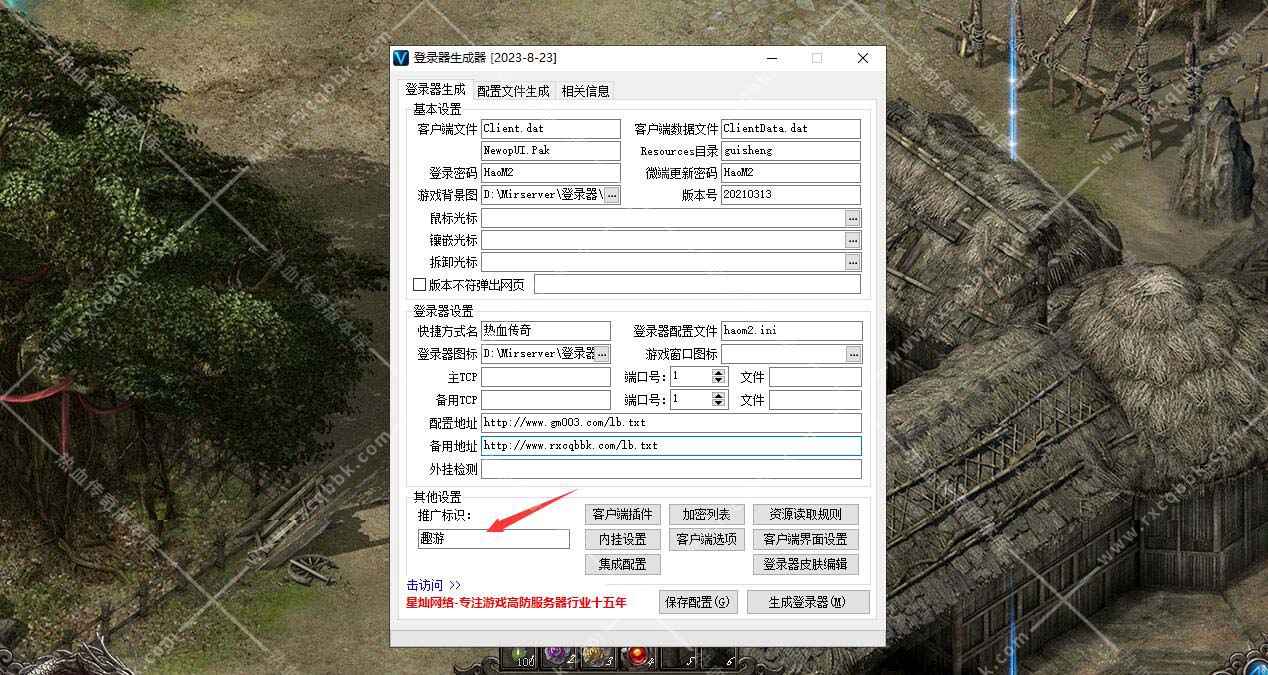Click the 推广标识 field containing 趣游

click(494, 539)
